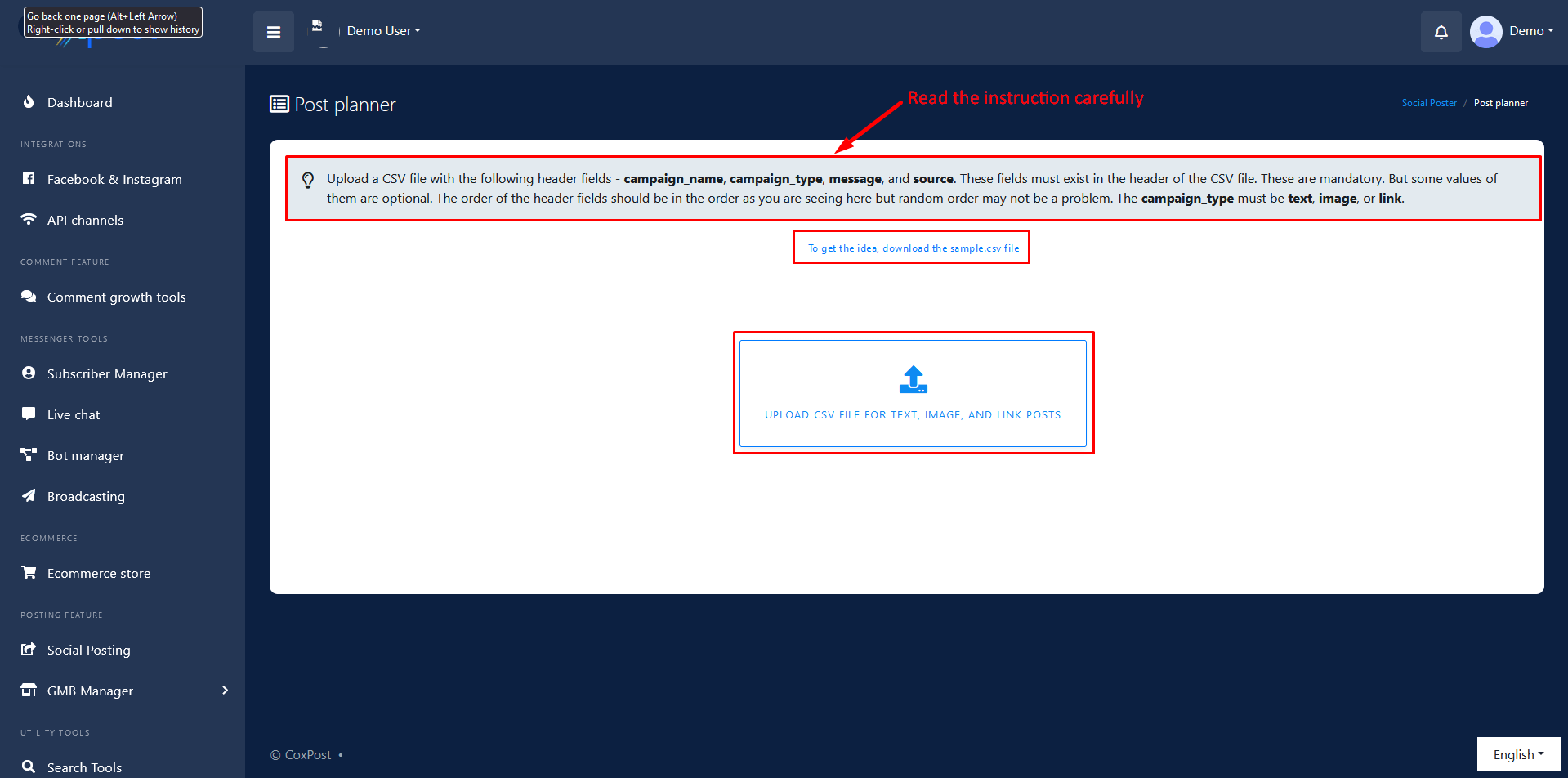Open Comment growth tools

pos(116,297)
